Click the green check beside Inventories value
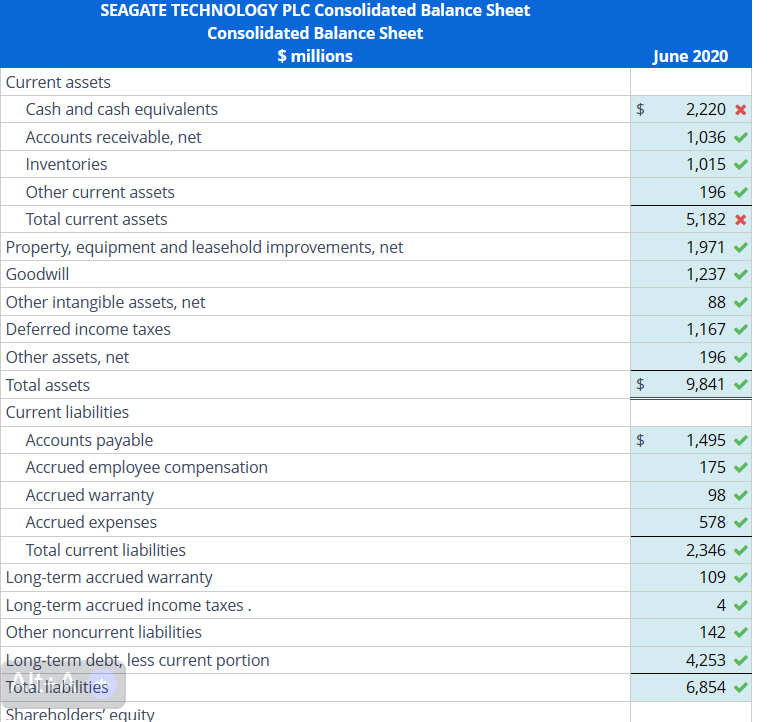The image size is (773, 722). 740,164
